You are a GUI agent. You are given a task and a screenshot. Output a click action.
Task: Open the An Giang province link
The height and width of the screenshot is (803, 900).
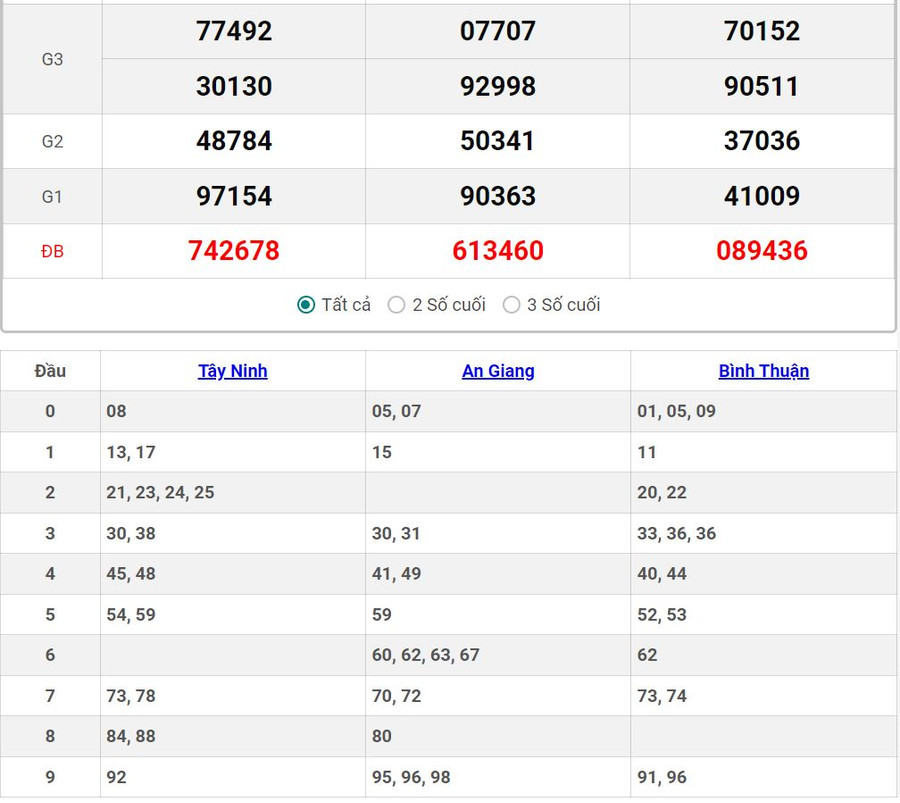[498, 371]
